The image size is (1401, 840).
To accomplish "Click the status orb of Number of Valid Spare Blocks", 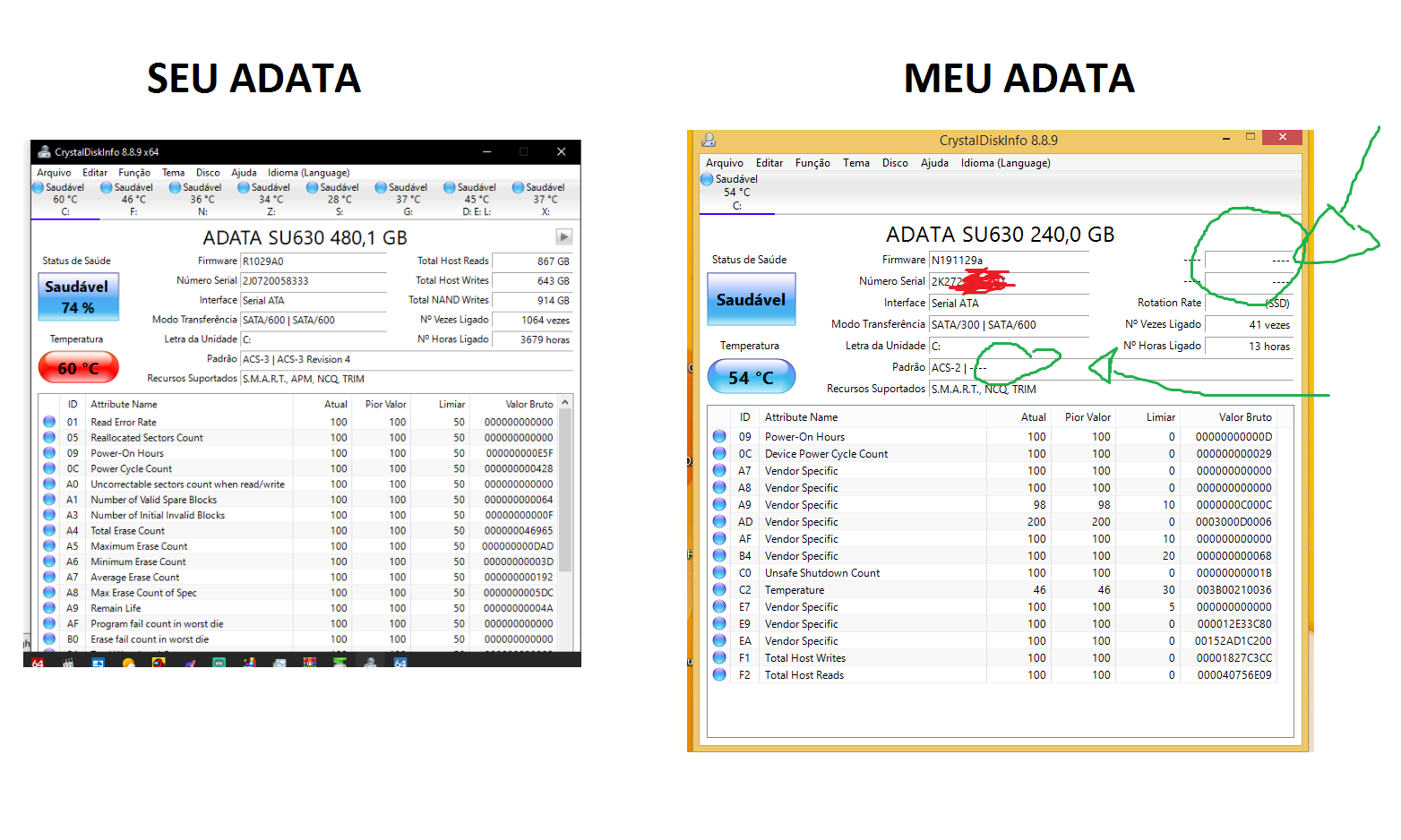I will click(x=49, y=500).
